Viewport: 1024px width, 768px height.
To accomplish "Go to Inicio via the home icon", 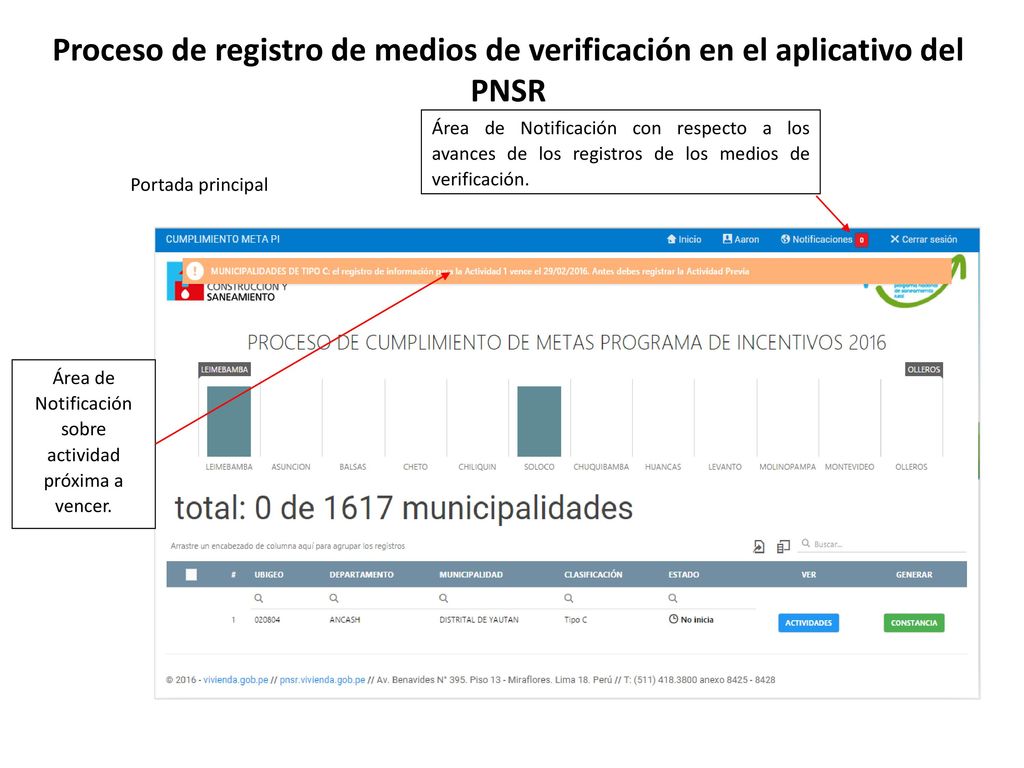I will [671, 240].
